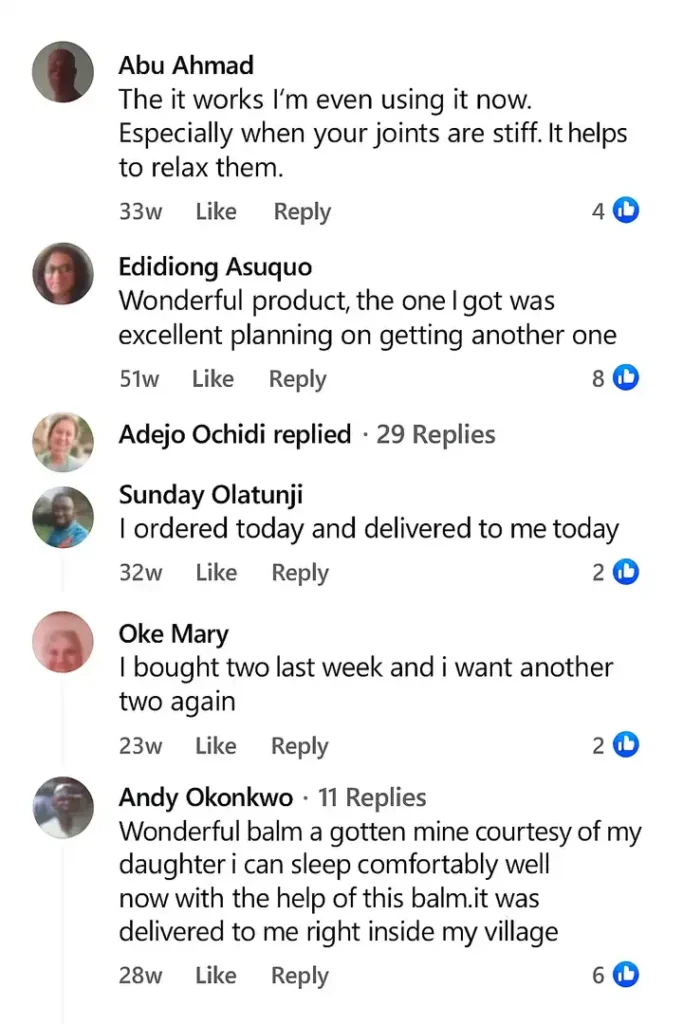Open Edidiong Asuquo's profile avatar
The width and height of the screenshot is (683, 1024).
63,273
